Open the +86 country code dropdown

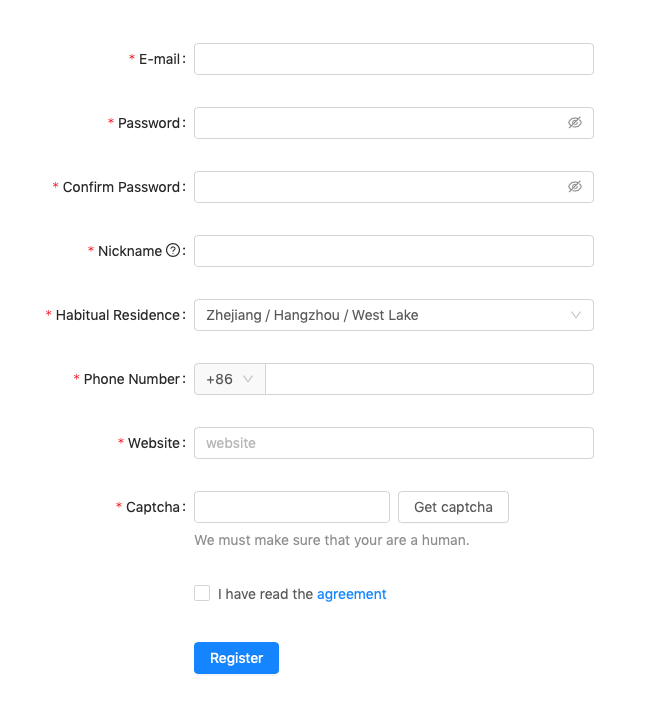click(x=230, y=379)
